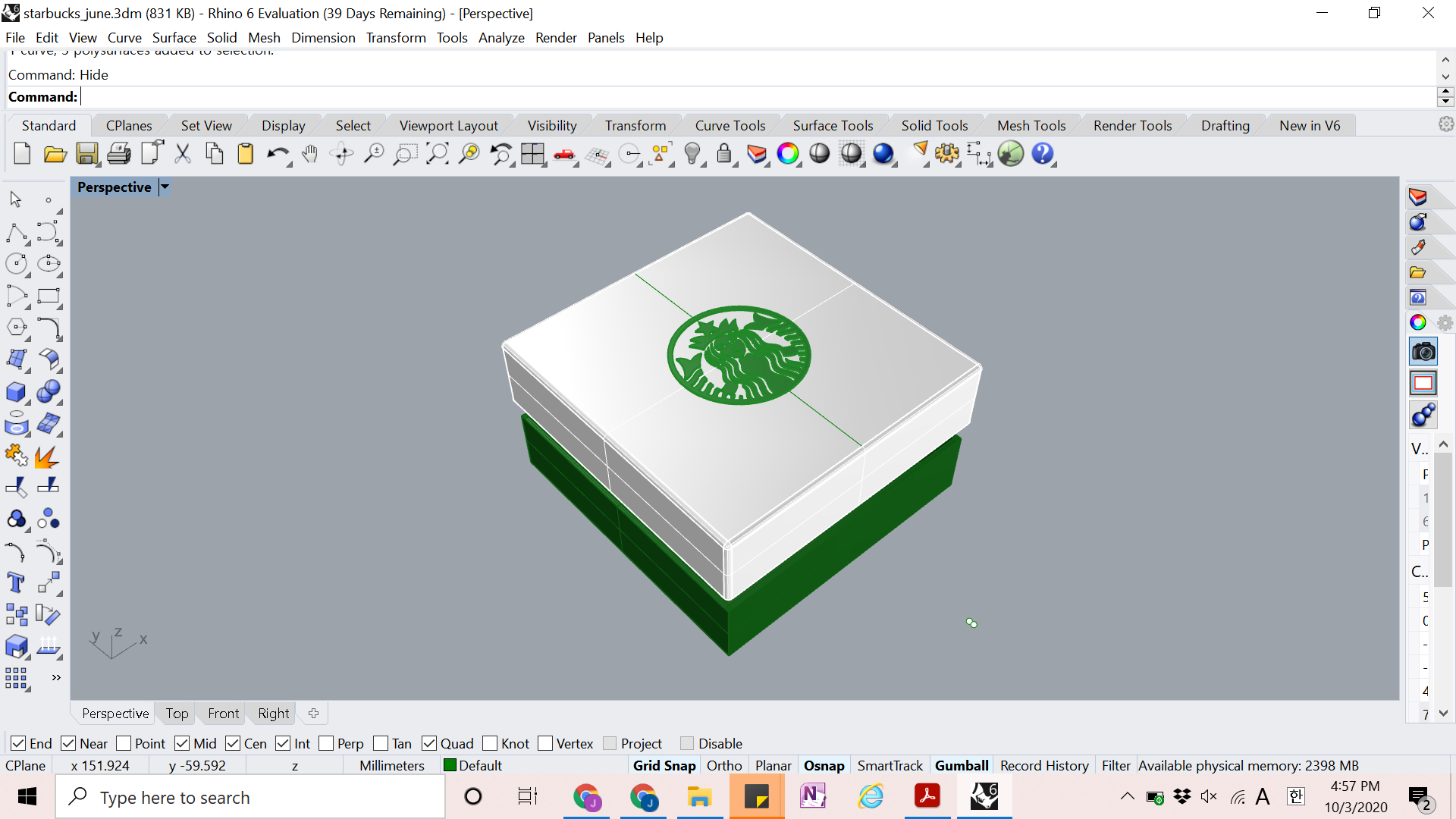Open the Options gear icon in toolbar
1456x819 pixels.
point(946,154)
